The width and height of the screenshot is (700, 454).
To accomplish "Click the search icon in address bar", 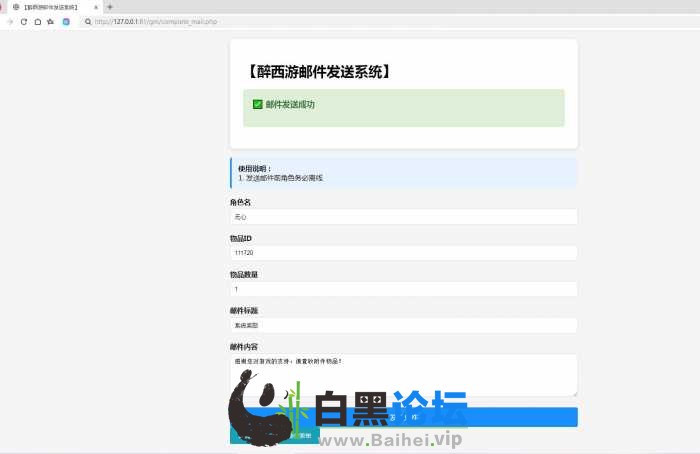I will [x=88, y=21].
